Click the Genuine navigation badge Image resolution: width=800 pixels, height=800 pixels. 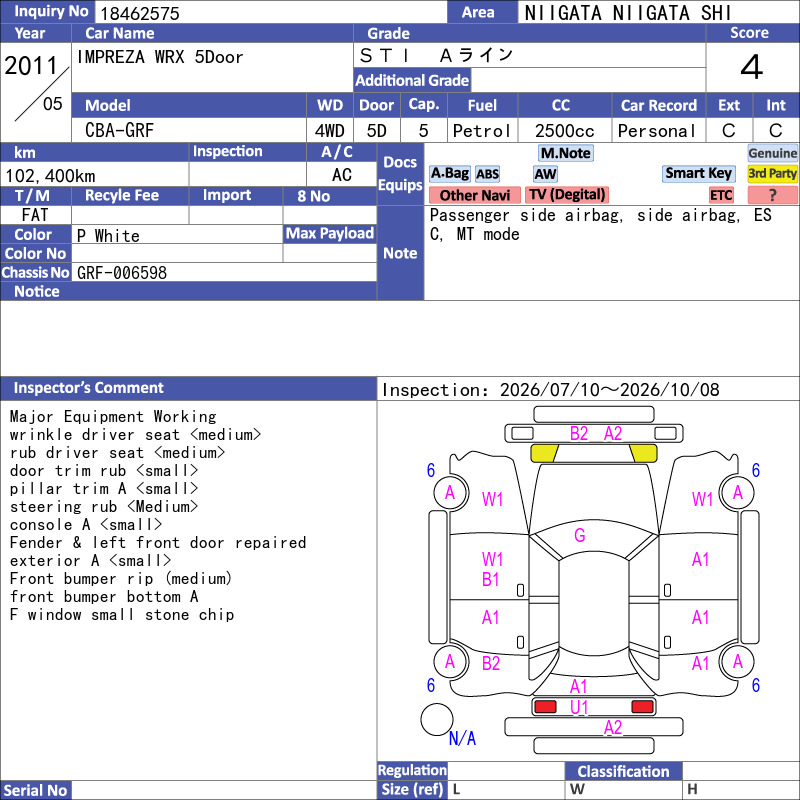point(772,153)
